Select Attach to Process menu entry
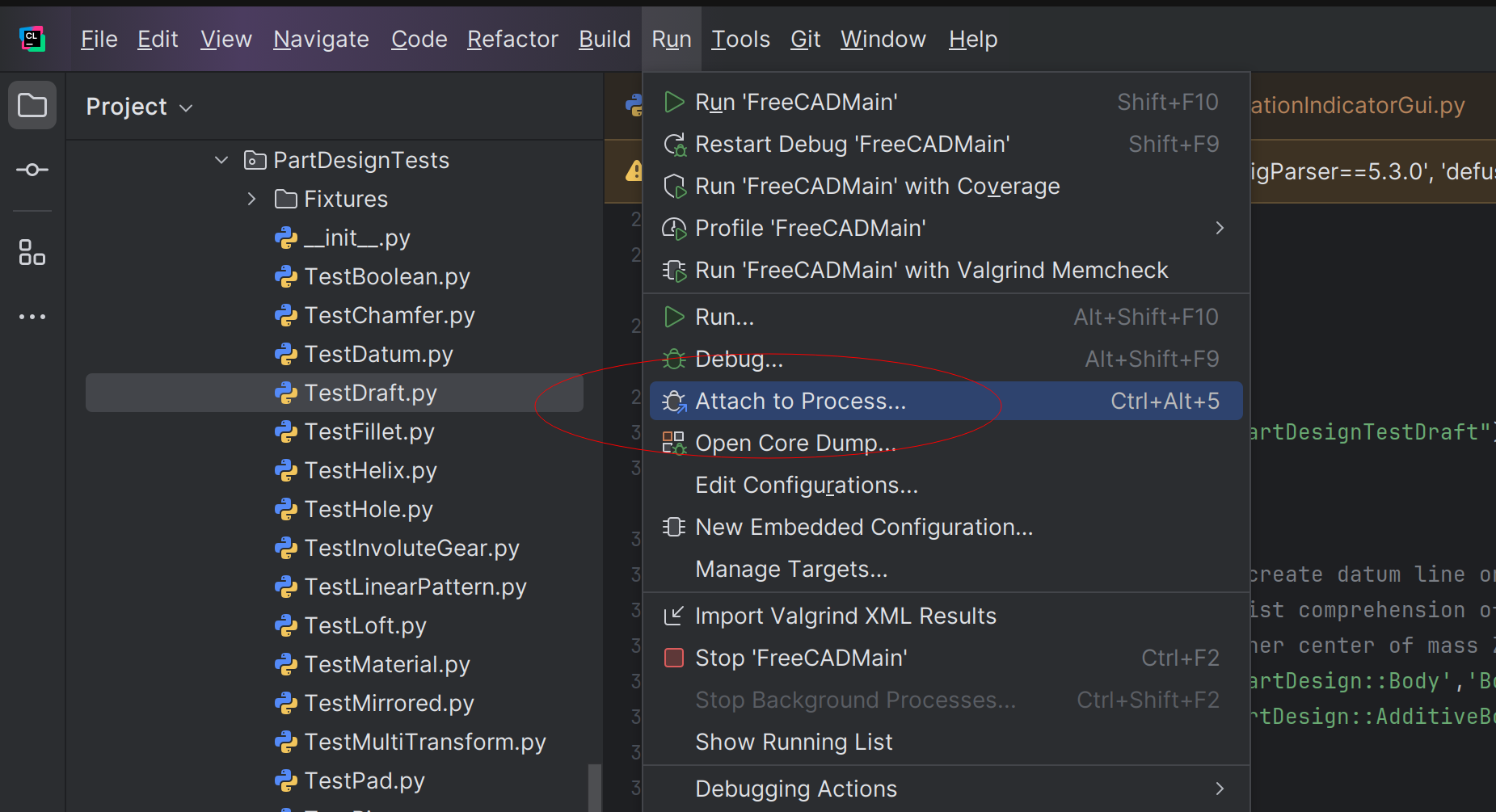The width and height of the screenshot is (1496, 812). (x=800, y=401)
